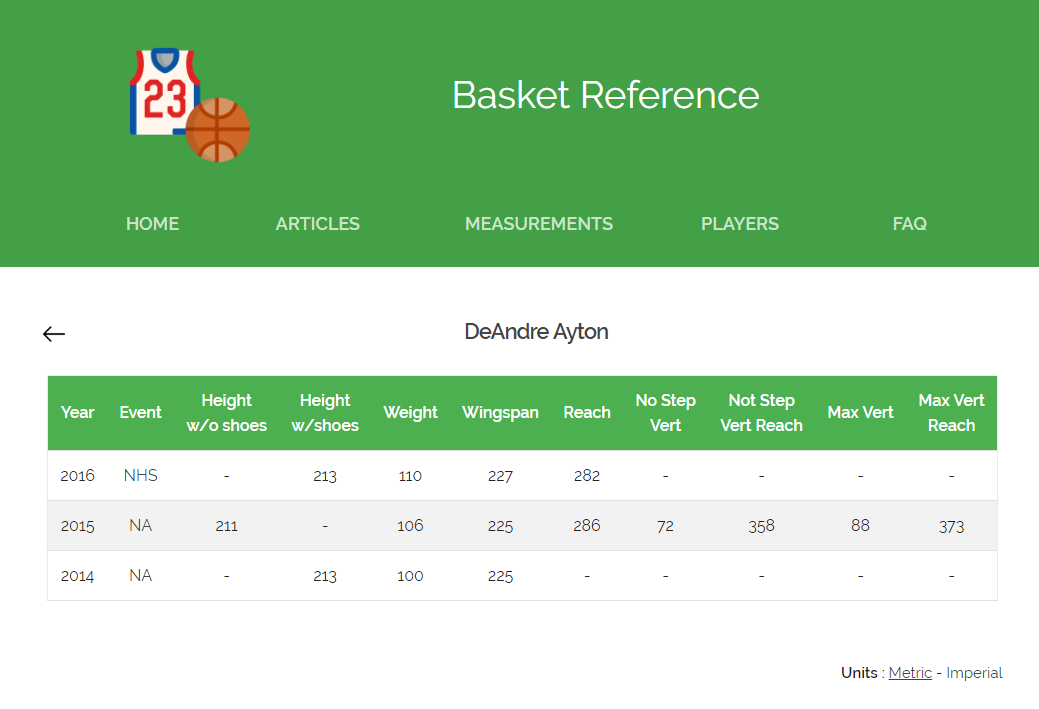Viewport: 1039px width, 709px height.
Task: Open the NHS event link for 2016
Action: 140,475
